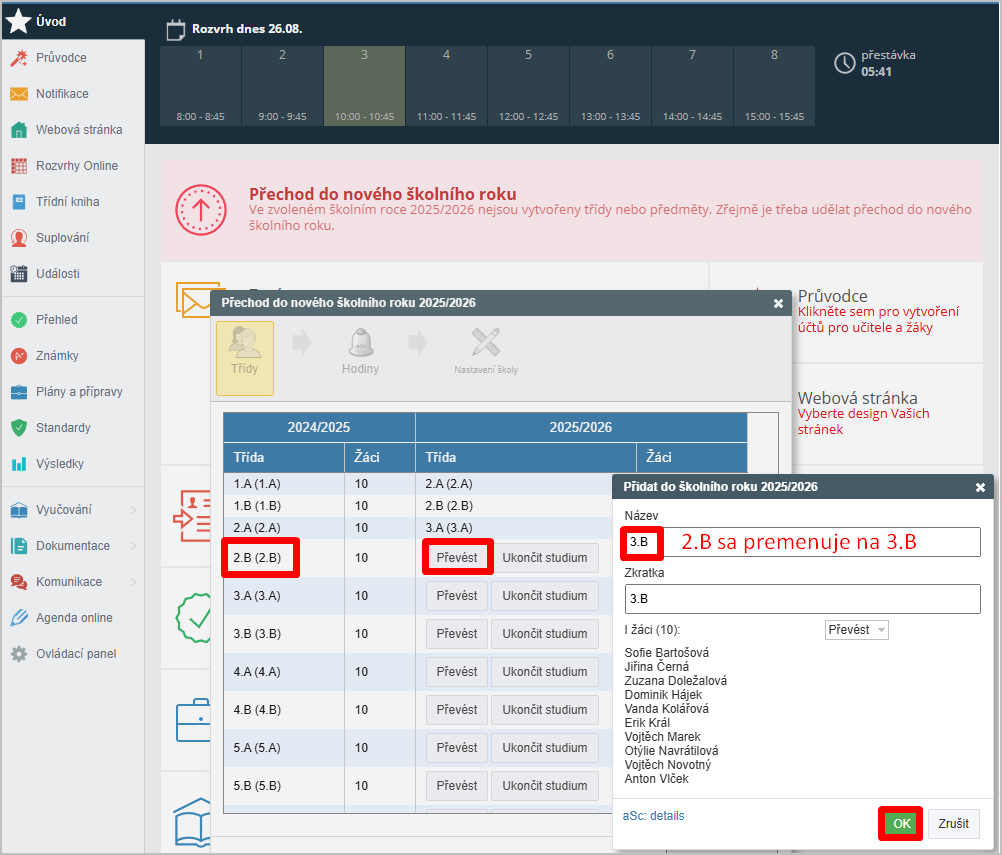Click Zrušit to cancel the dialog
This screenshot has height=855, width=1002.
tap(953, 823)
